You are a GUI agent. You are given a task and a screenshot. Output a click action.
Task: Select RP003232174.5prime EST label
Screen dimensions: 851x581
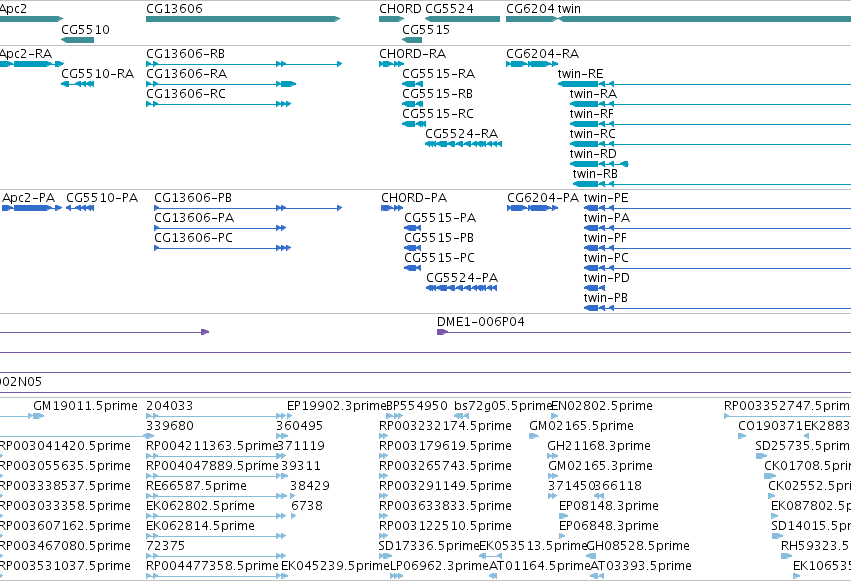point(446,426)
